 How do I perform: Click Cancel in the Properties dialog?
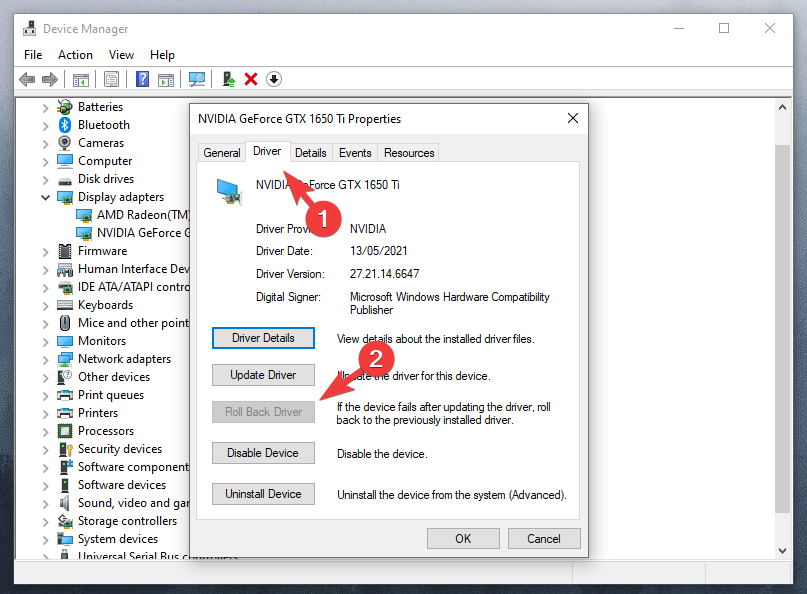pyautogui.click(x=543, y=538)
